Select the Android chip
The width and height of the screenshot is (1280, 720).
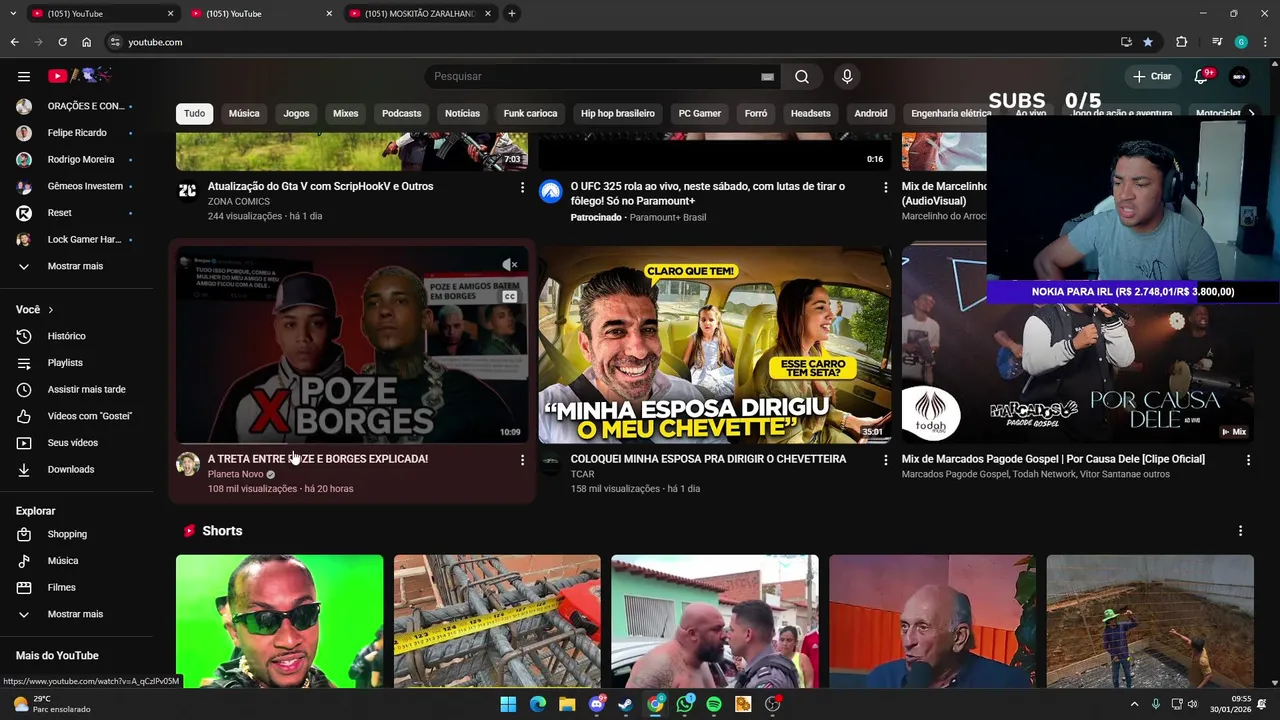click(x=870, y=113)
